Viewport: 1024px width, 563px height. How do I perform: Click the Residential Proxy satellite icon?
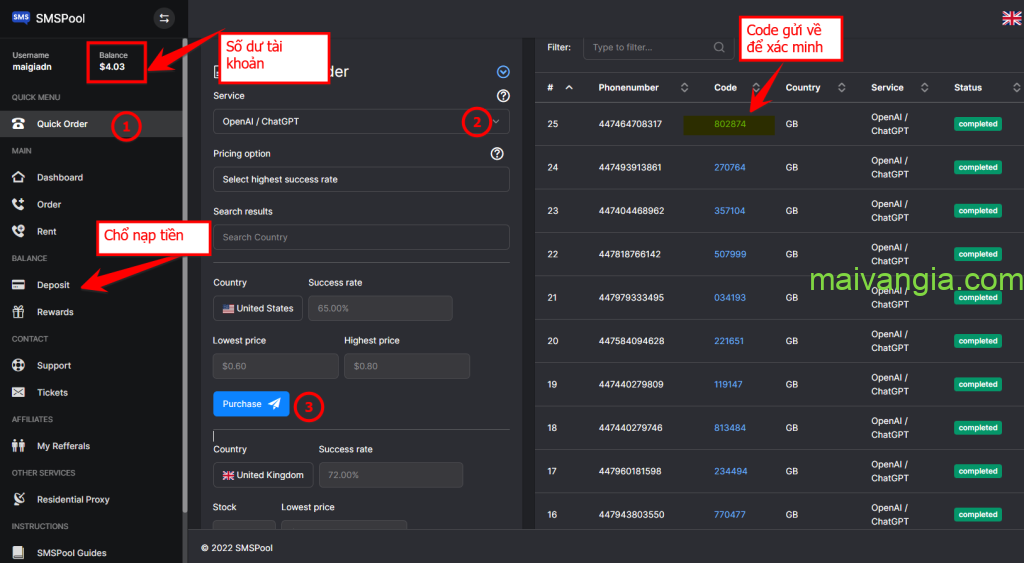[x=18, y=499]
